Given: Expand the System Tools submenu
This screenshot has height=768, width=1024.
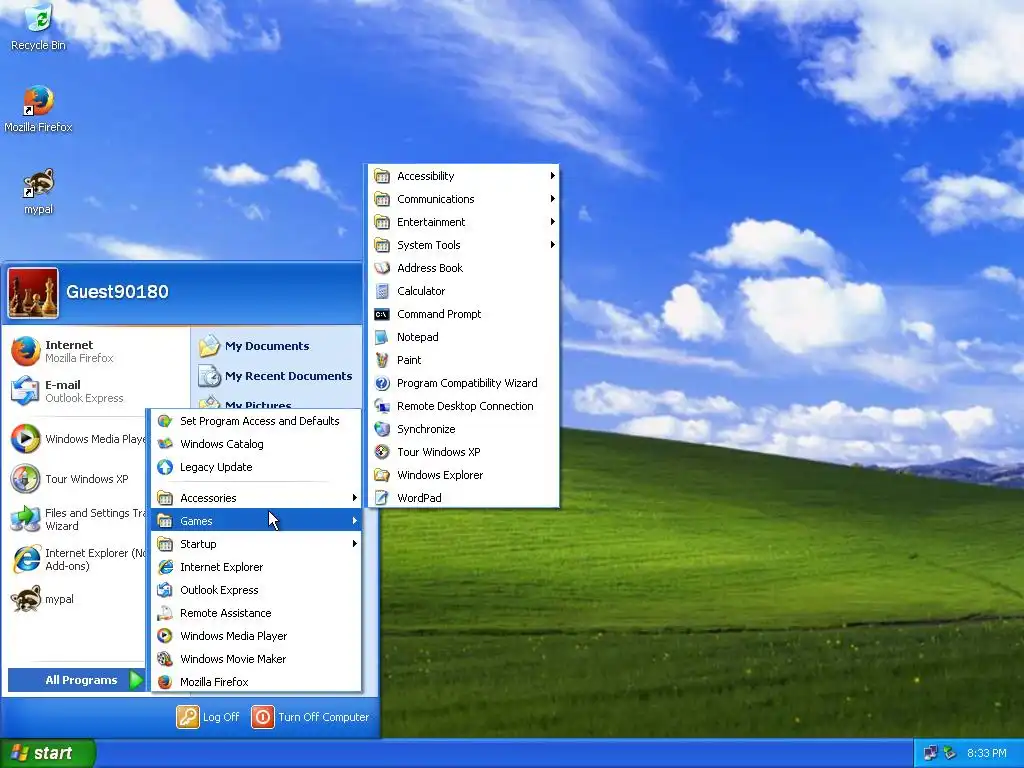Looking at the screenshot, I should pos(464,245).
